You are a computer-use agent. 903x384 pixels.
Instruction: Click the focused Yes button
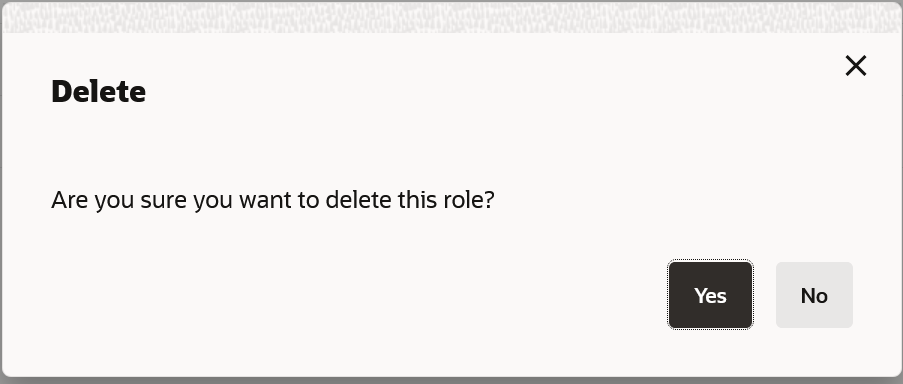(710, 295)
